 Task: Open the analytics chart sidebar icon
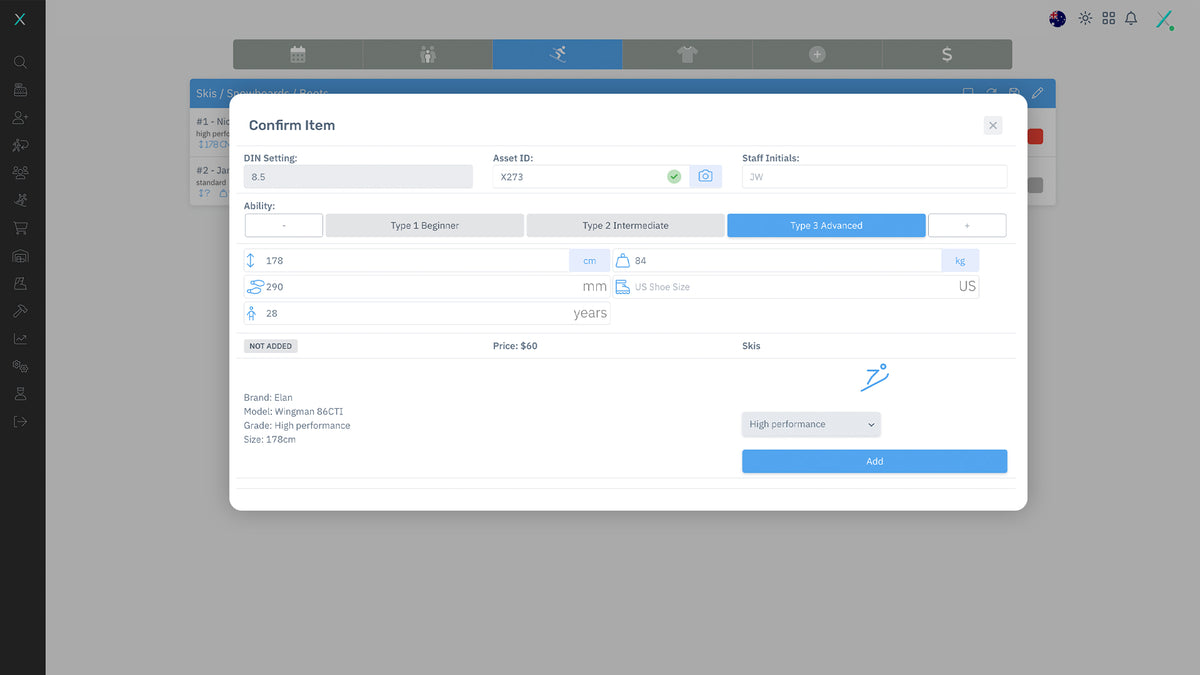[x=21, y=339]
